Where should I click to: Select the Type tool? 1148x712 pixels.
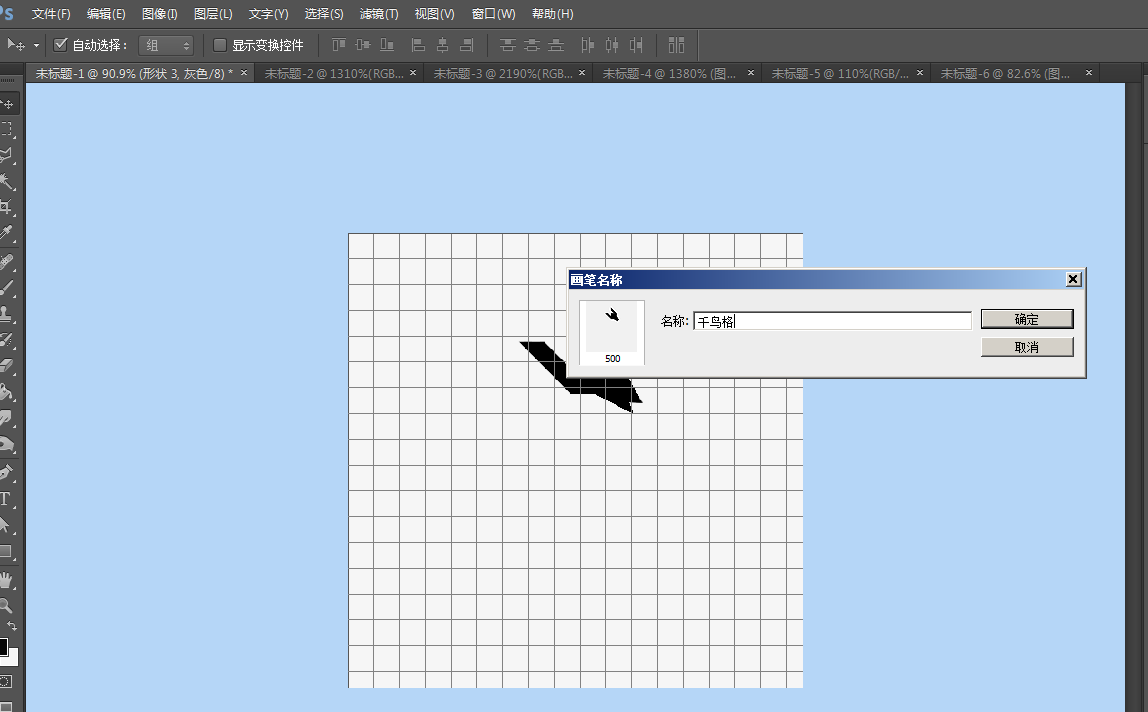[x=7, y=499]
